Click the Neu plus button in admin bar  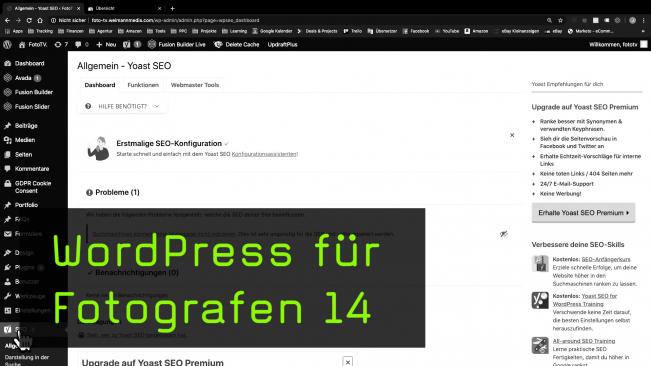(106, 44)
